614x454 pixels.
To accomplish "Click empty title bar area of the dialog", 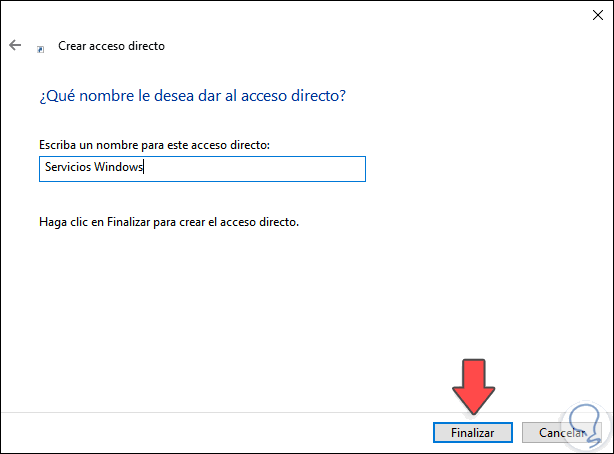I will (x=300, y=15).
